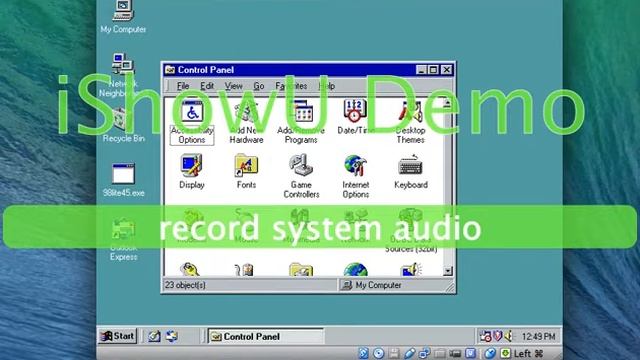Open Accessibility Options in Control Panel
Image resolution: width=640 pixels, height=360 pixels.
pyautogui.click(x=192, y=121)
